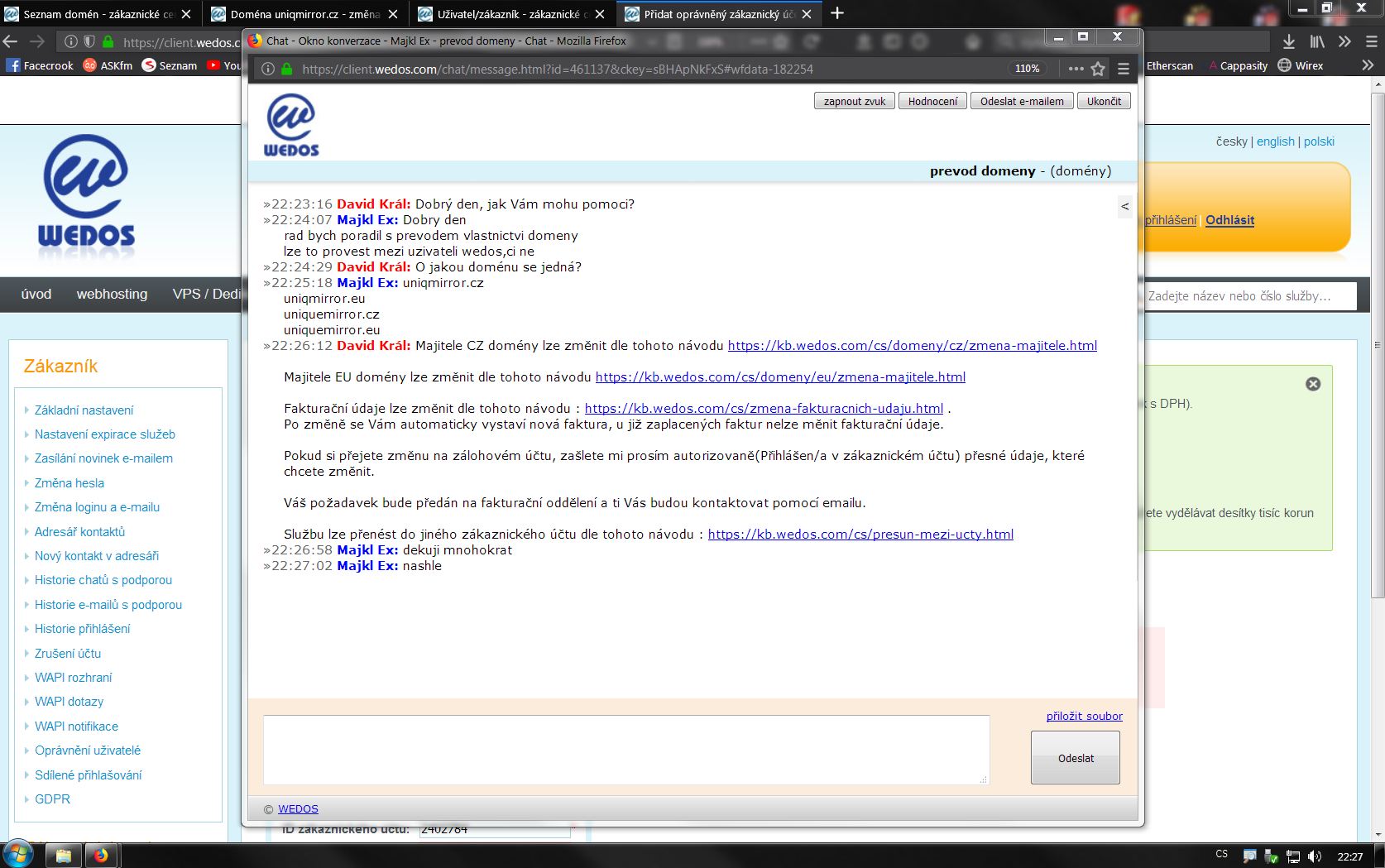Reset the 110% zoom indicator

click(x=1027, y=69)
